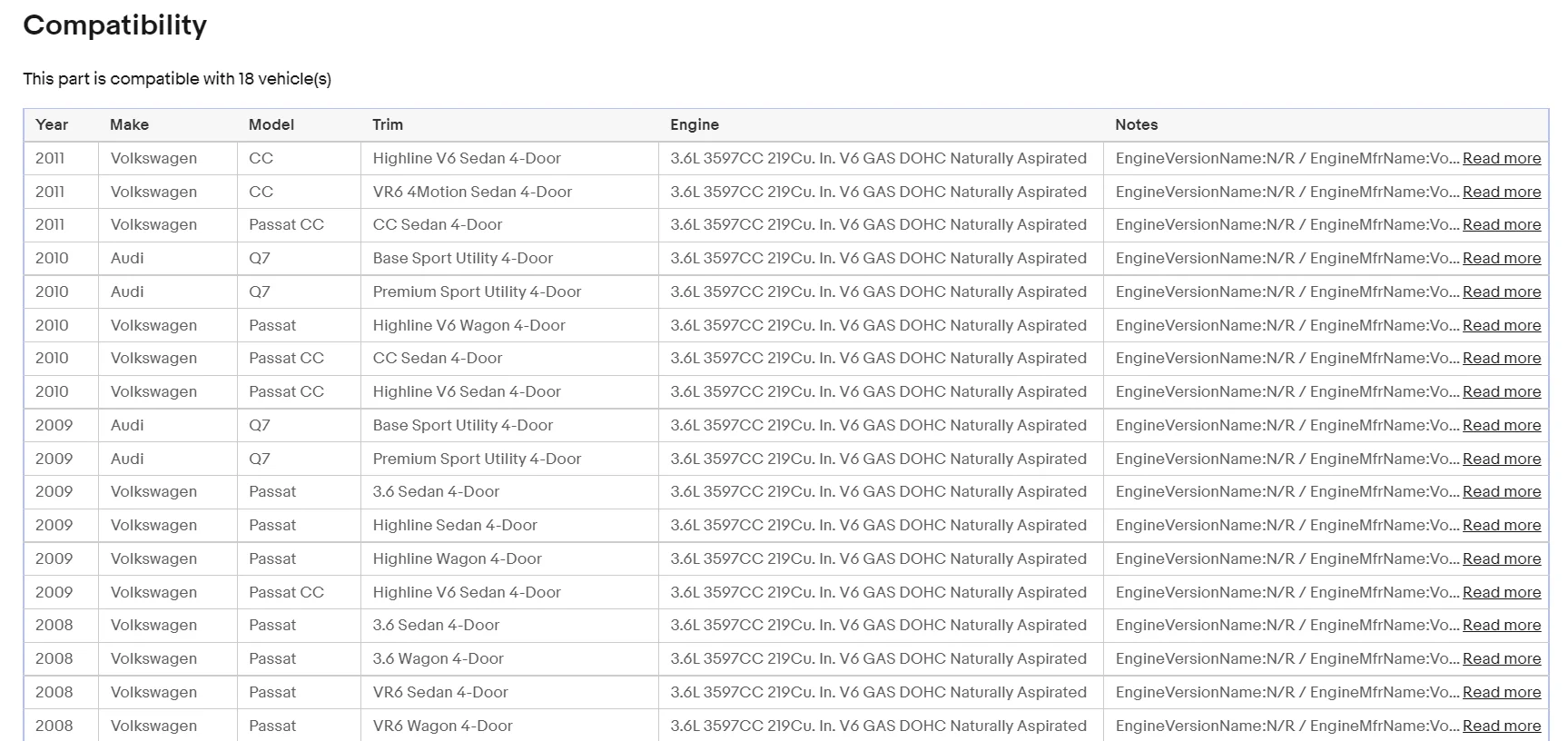Viewport: 1568px width, 741px height.
Task: Click '2011' year in Highline V6 Sedan CC row
Action: (x=50, y=158)
